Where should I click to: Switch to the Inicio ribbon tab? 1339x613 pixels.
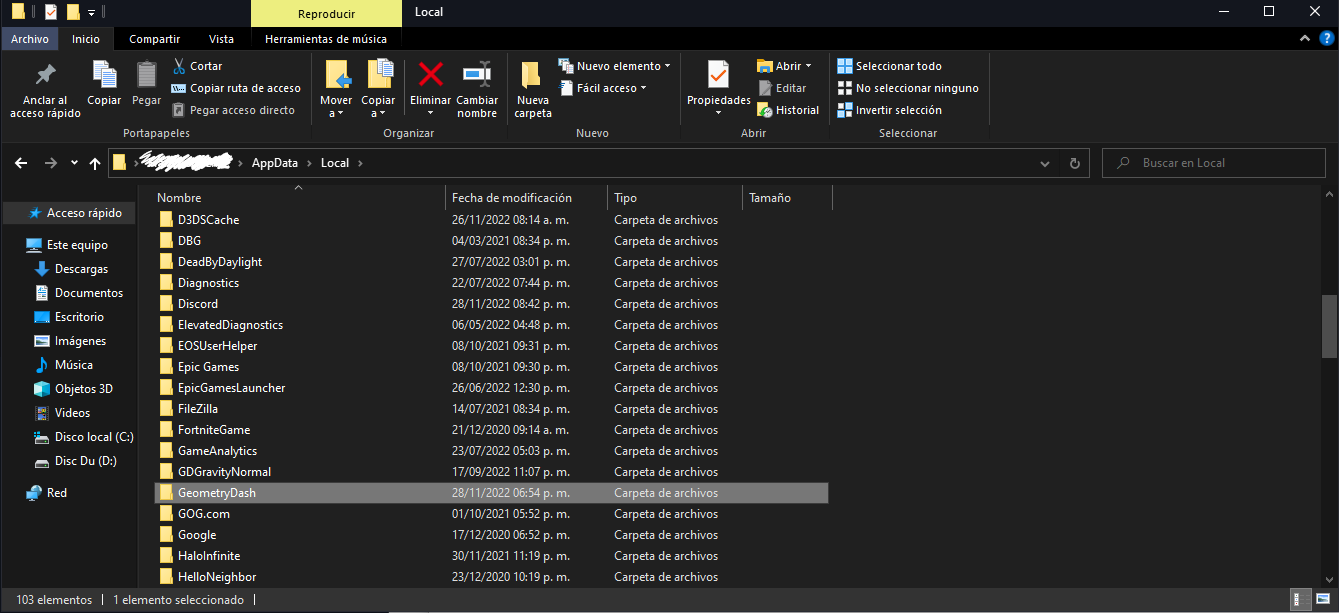(86, 39)
